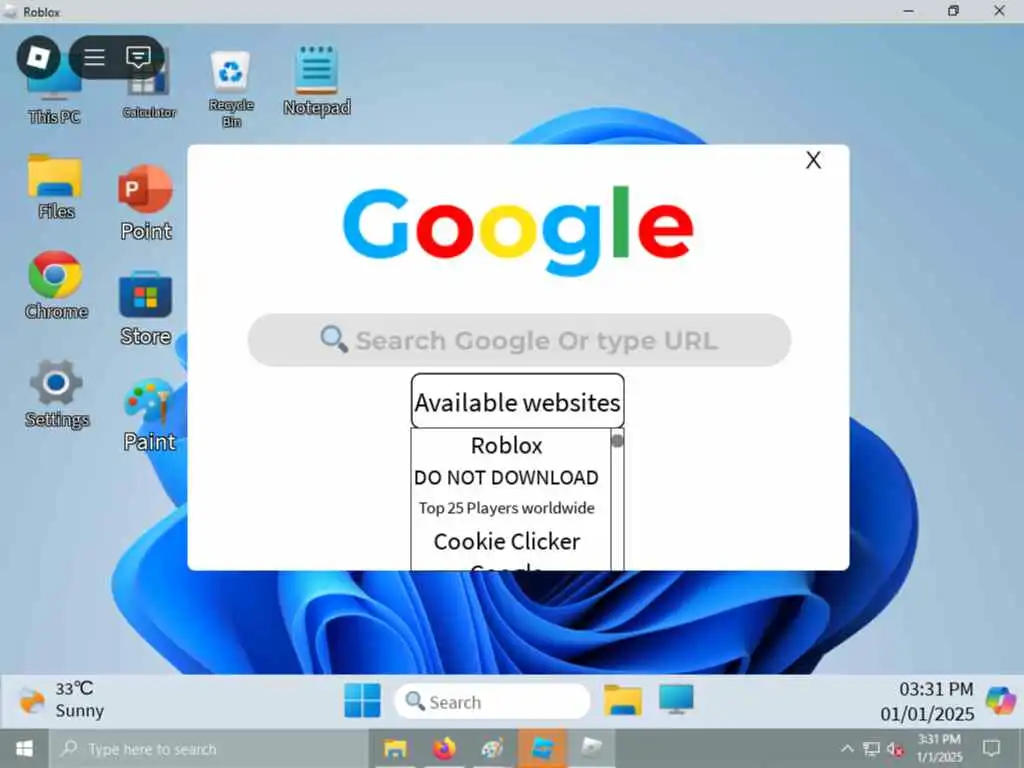Click the websites list scrollbar thumb
The width and height of the screenshot is (1024, 768).
[617, 440]
